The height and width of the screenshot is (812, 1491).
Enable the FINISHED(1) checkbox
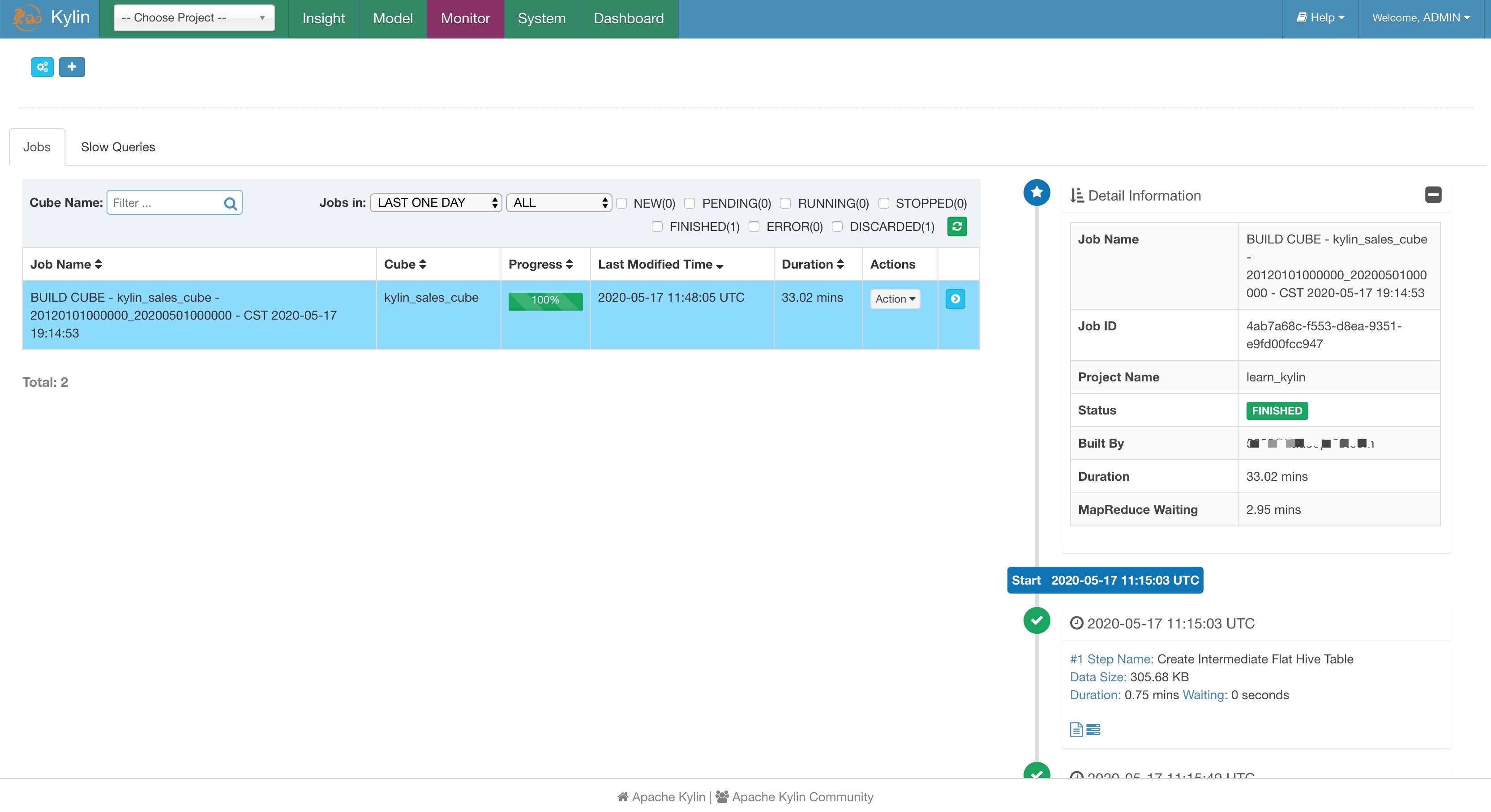point(657,227)
